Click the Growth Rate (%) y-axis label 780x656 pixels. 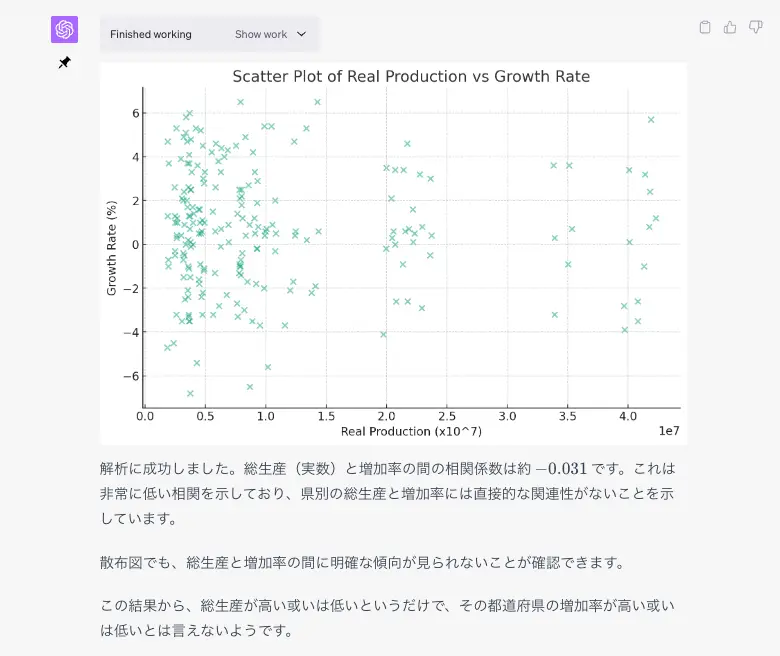pyautogui.click(x=113, y=245)
